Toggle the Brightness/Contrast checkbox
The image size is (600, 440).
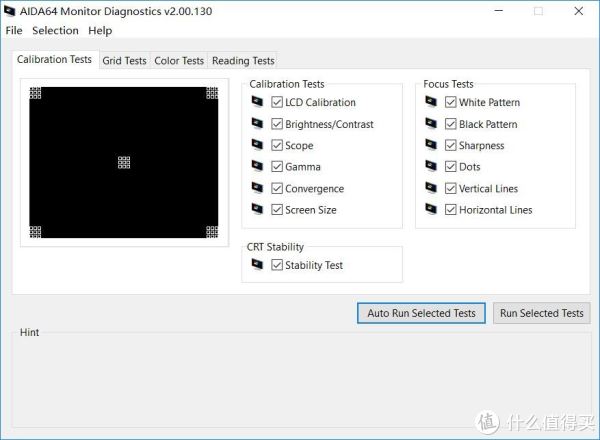click(277, 124)
